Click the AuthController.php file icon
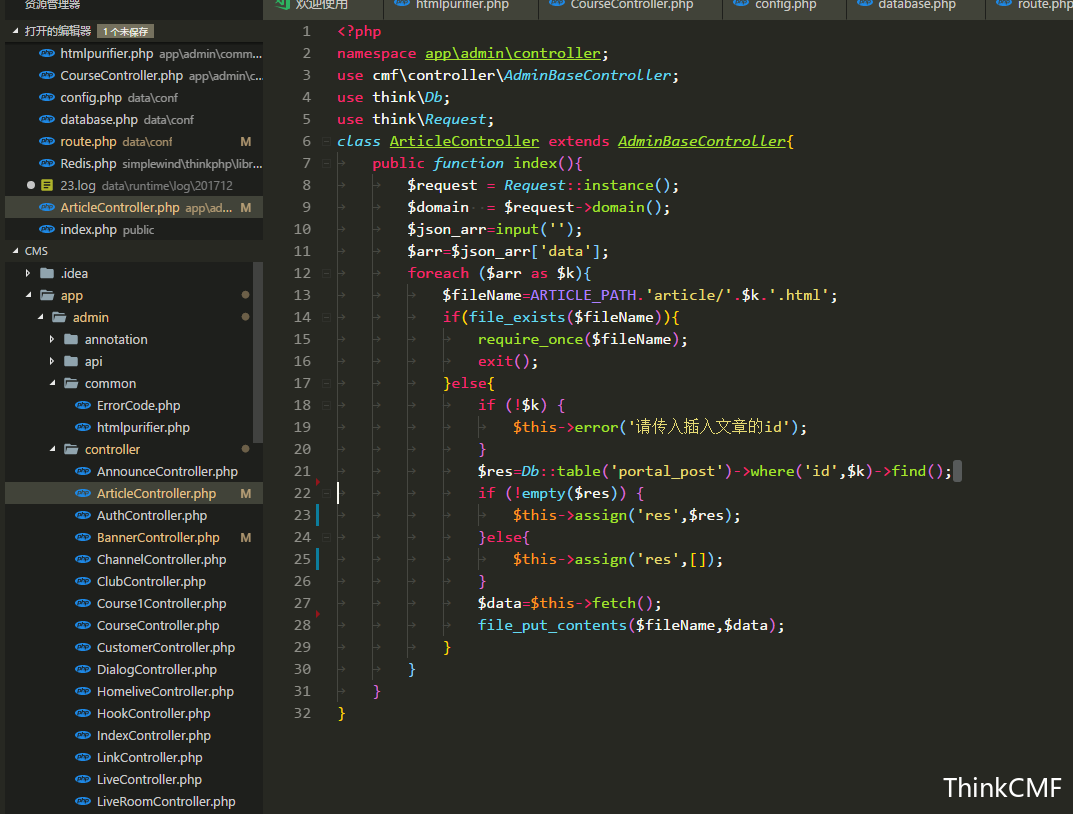 (x=83, y=515)
